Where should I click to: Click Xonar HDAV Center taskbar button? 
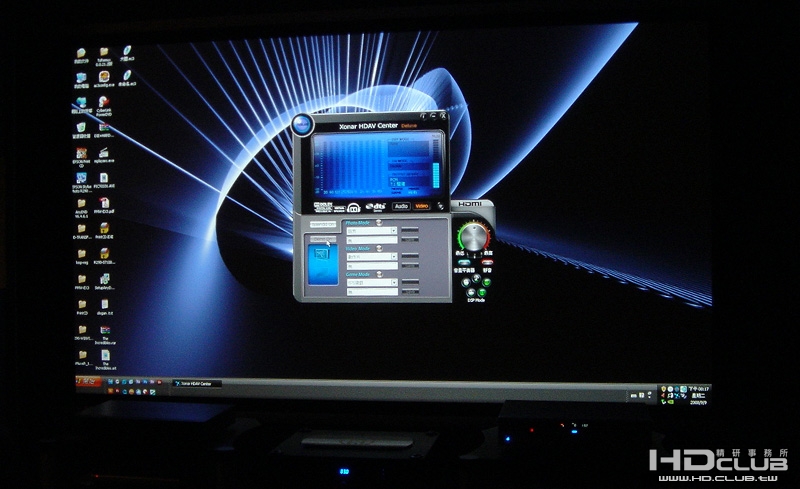click(x=196, y=383)
